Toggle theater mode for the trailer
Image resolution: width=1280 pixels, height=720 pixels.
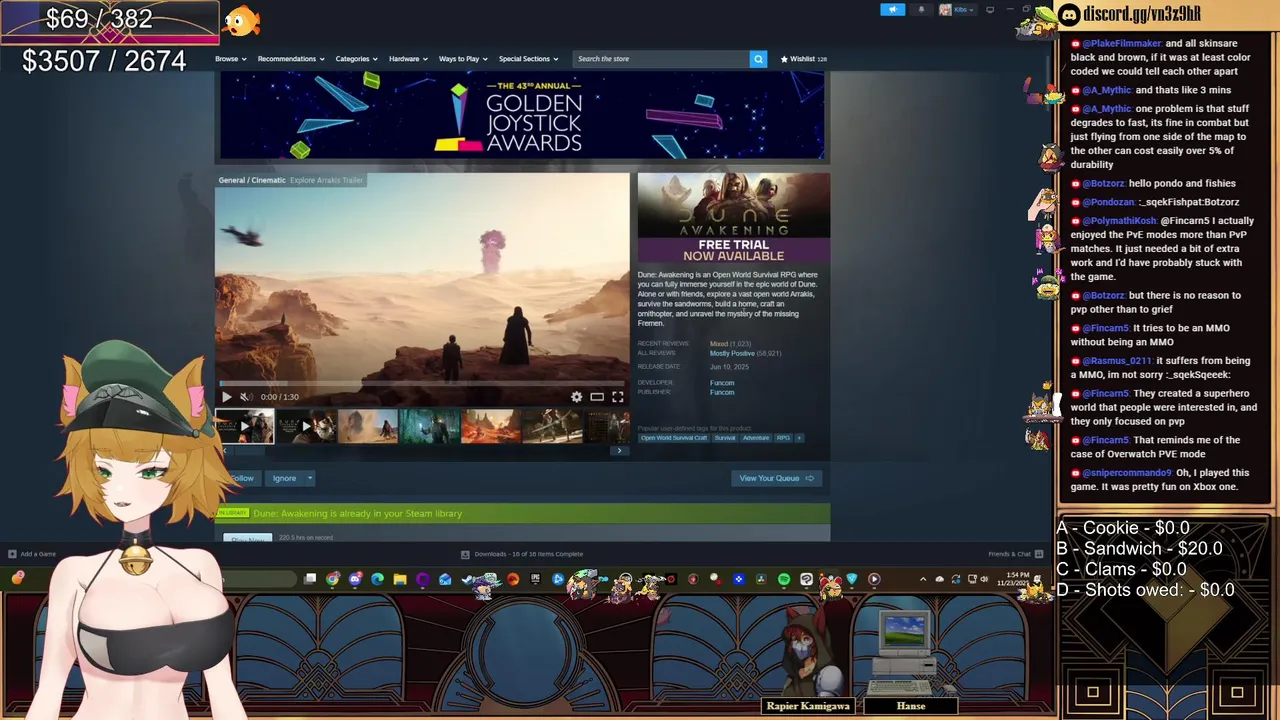pos(597,397)
